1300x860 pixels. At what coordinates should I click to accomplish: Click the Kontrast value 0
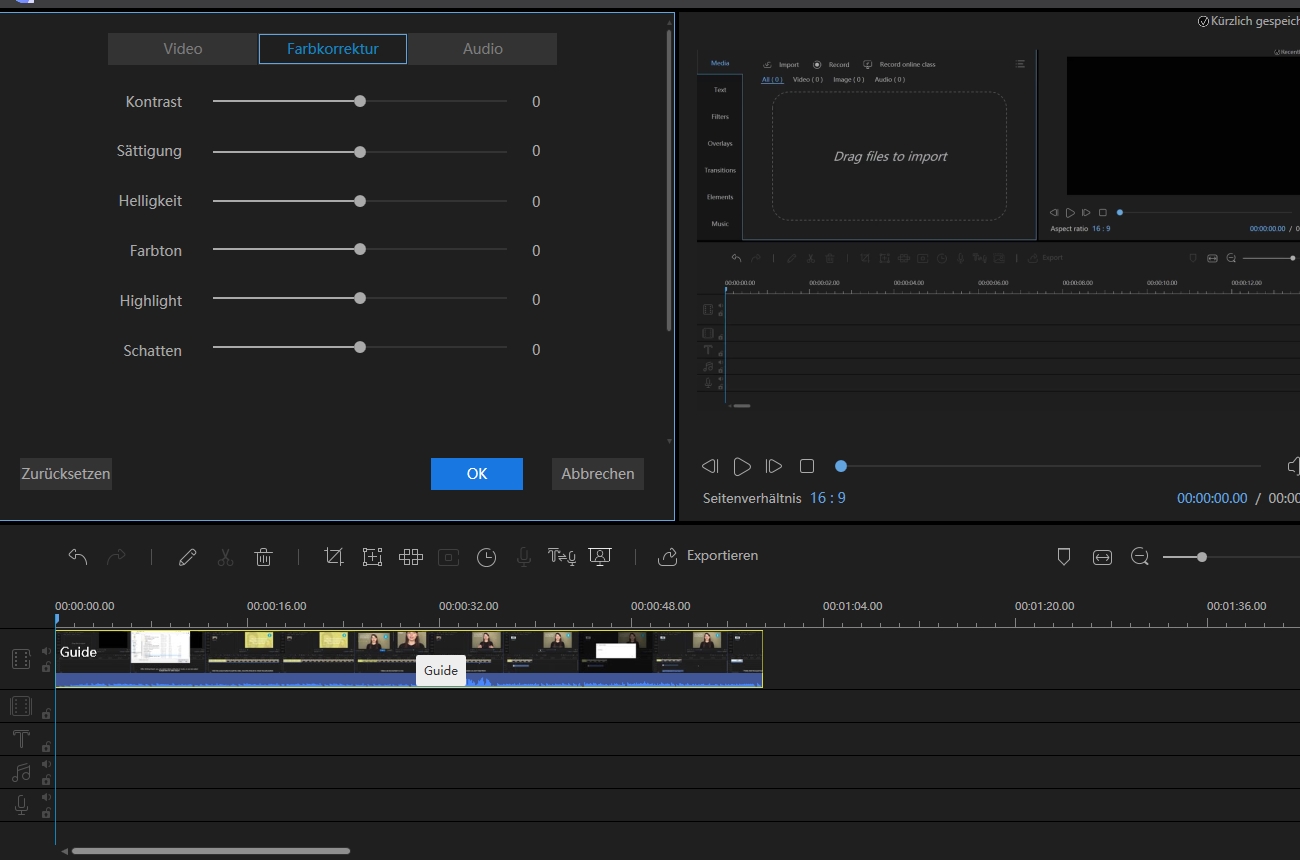tap(536, 102)
